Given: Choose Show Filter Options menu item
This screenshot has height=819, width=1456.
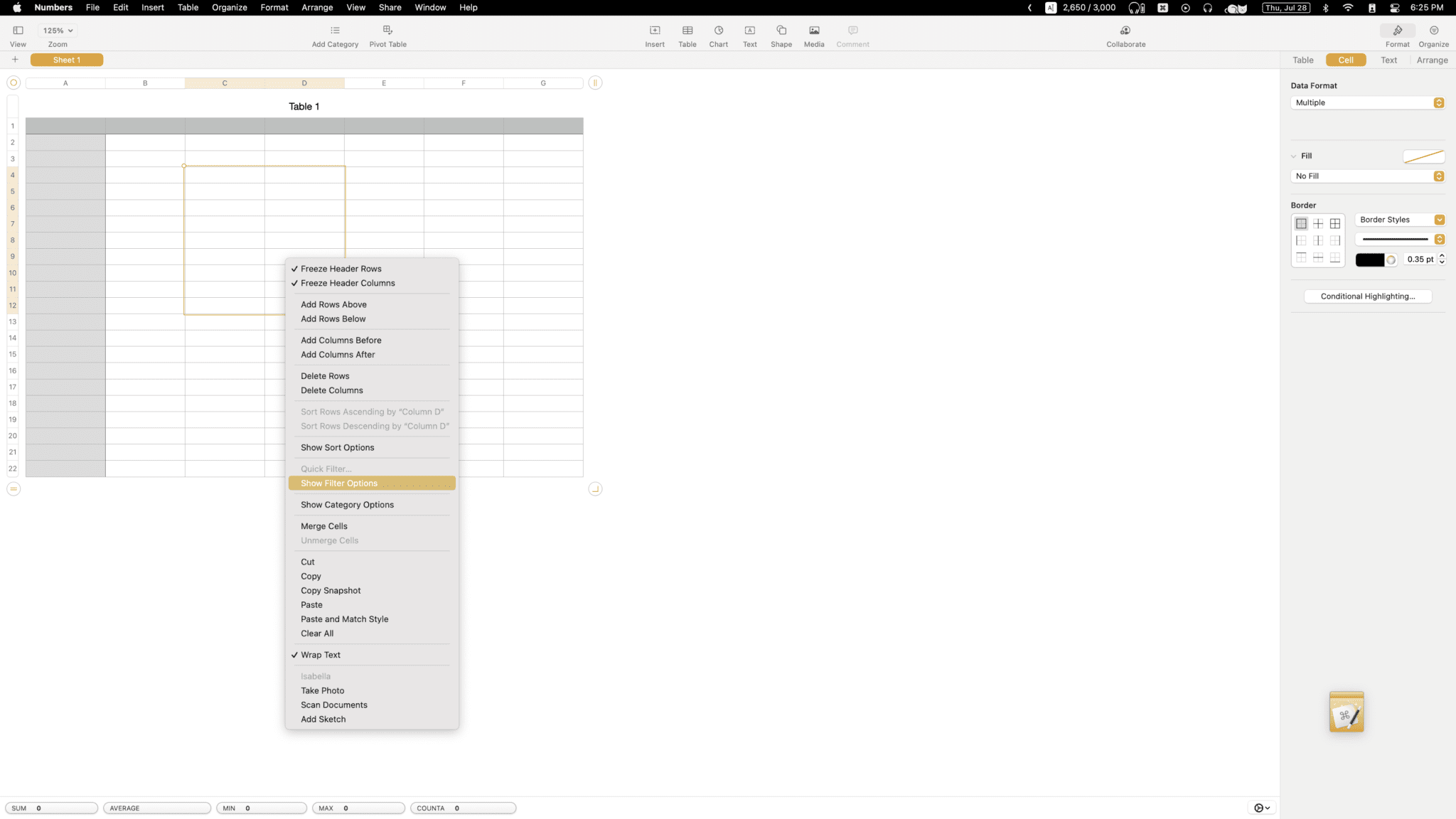Looking at the screenshot, I should click(x=339, y=483).
